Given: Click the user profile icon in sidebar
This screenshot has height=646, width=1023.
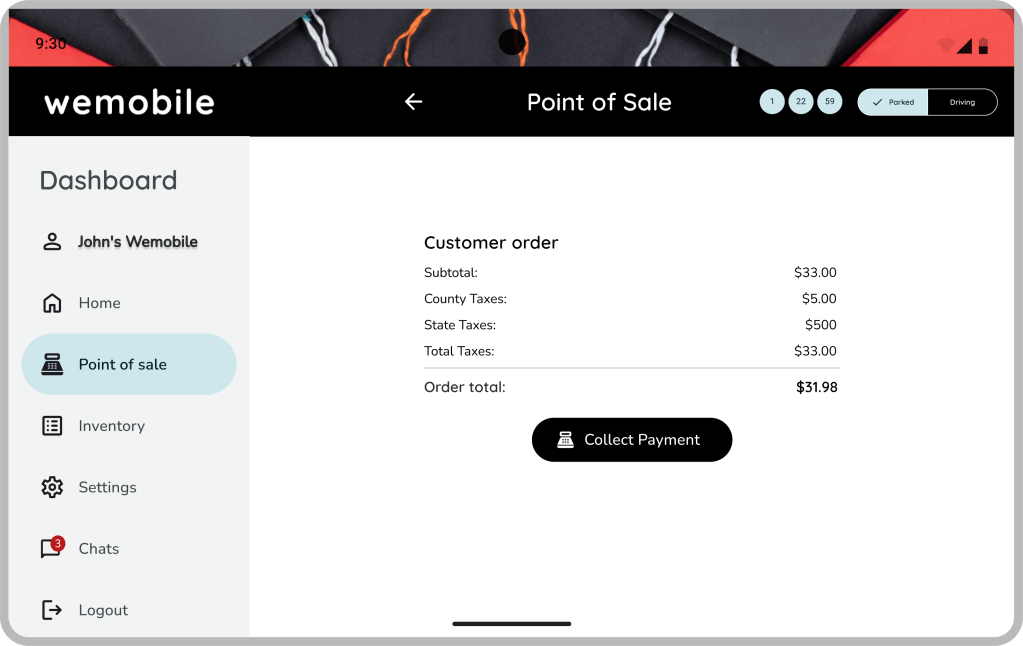Looking at the screenshot, I should (x=52, y=242).
